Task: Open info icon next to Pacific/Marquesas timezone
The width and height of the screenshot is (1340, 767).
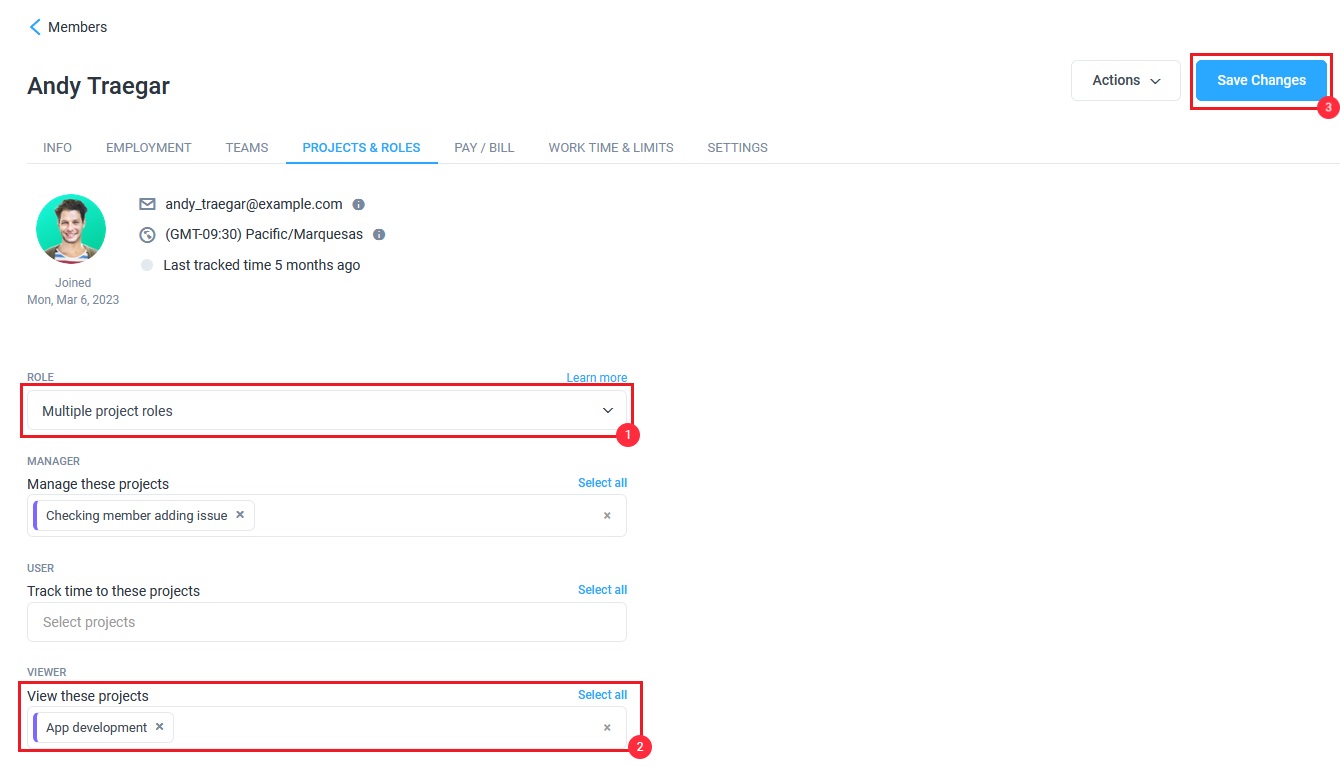Action: click(378, 235)
